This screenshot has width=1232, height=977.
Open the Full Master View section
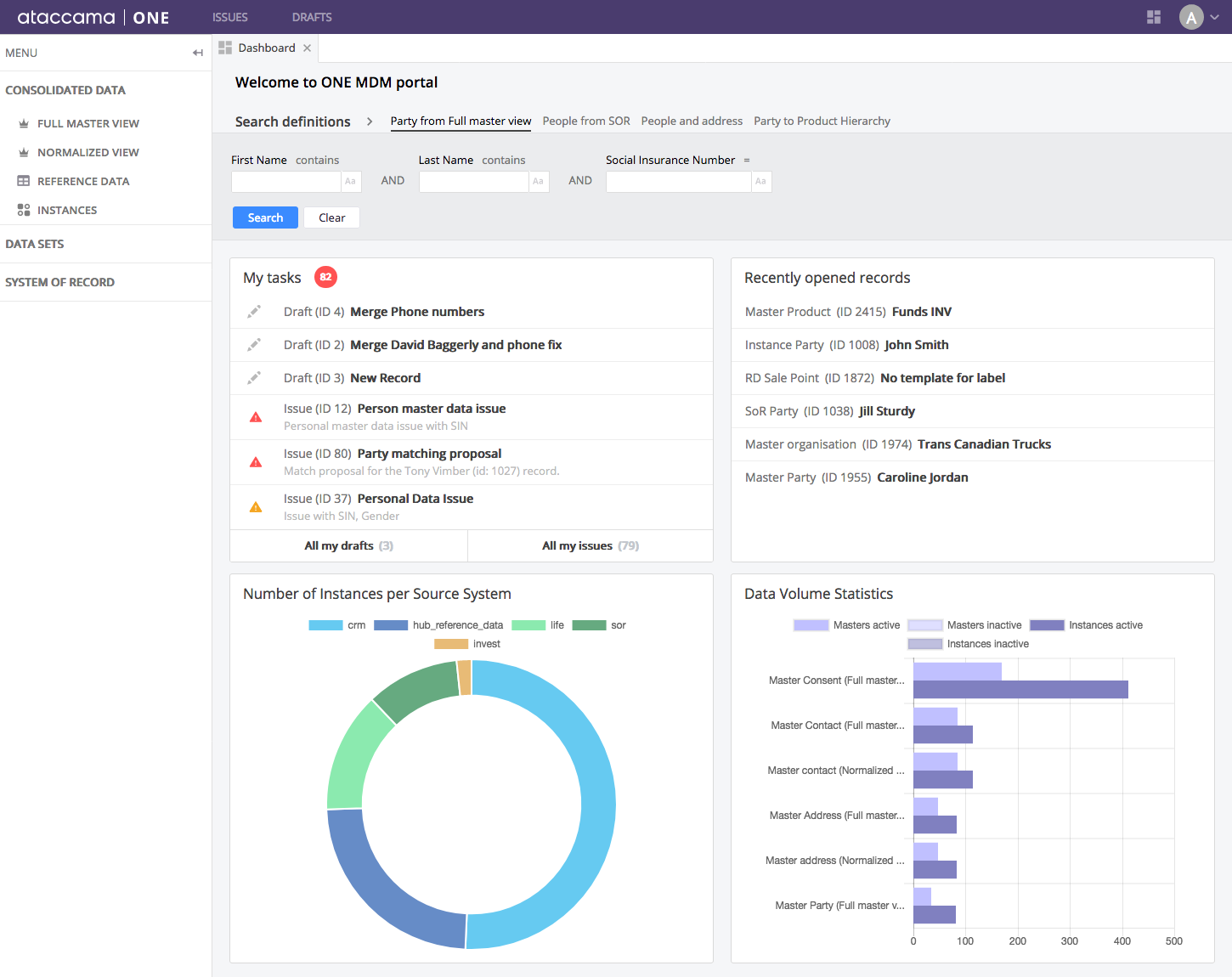(x=88, y=123)
